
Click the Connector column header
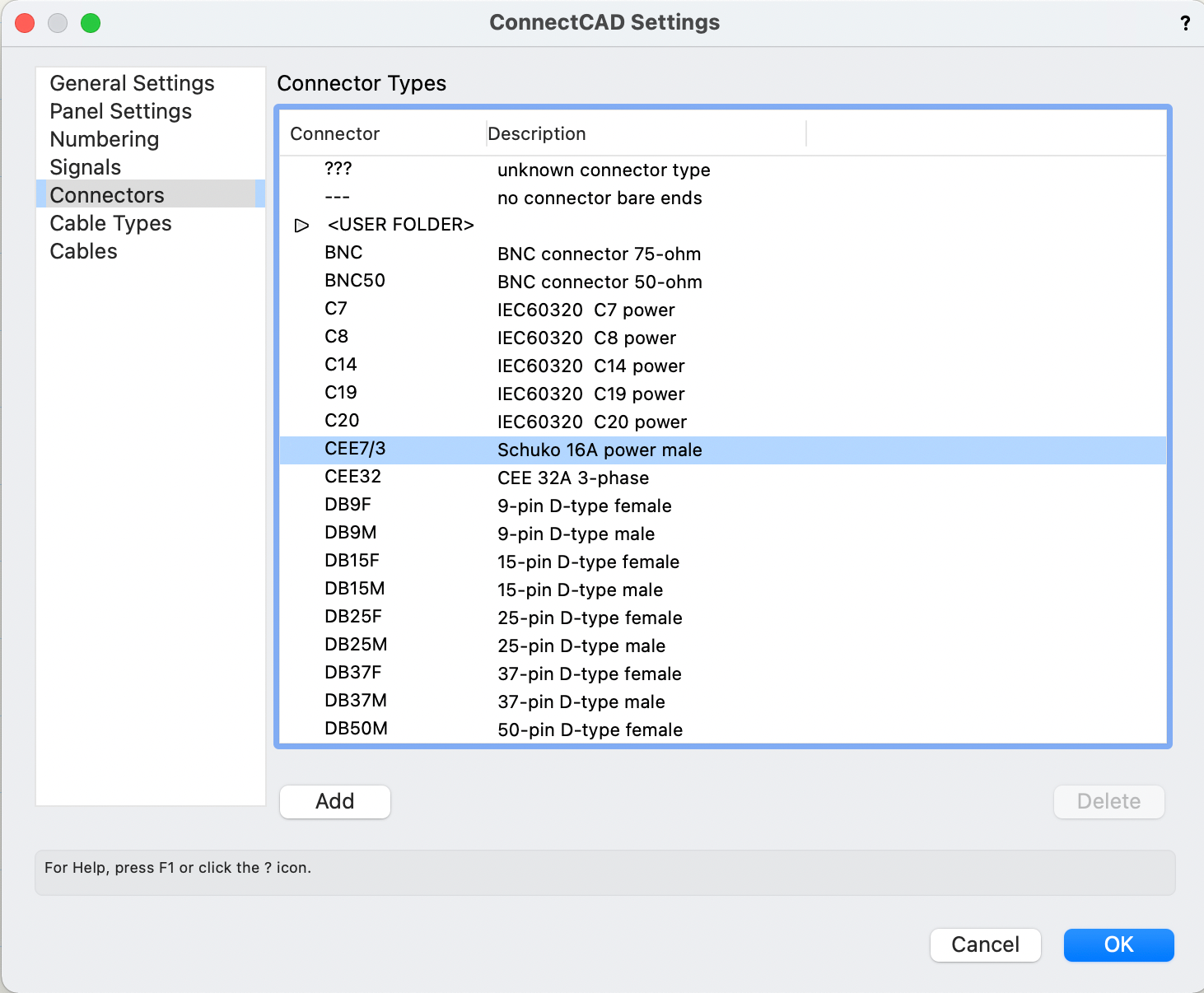coord(334,133)
